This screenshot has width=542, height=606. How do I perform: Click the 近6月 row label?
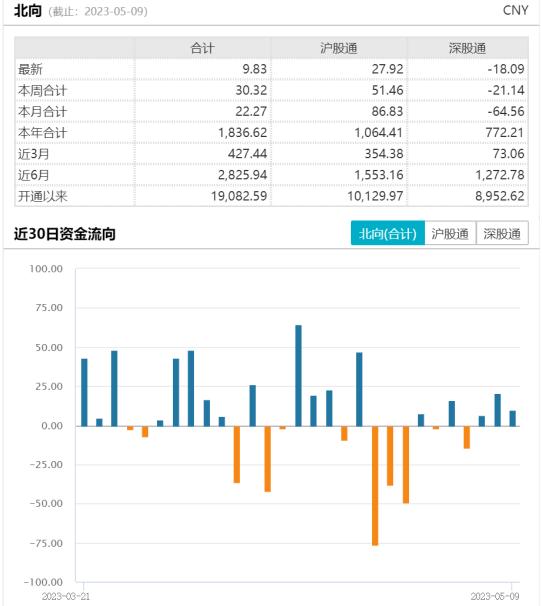[x=34, y=175]
